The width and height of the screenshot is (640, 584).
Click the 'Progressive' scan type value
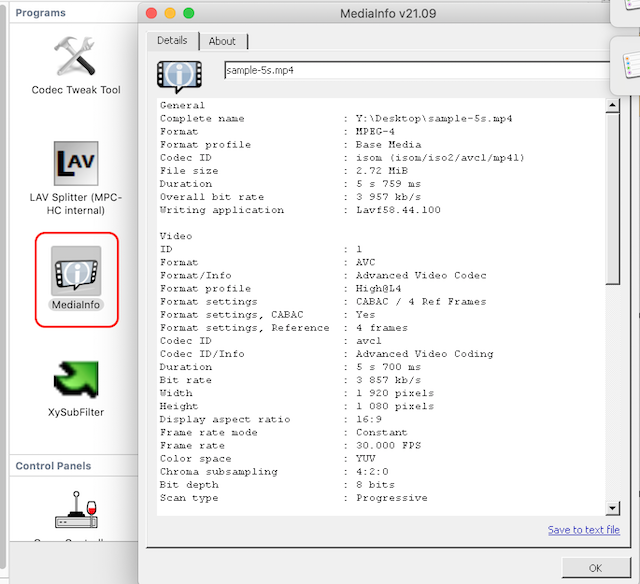click(x=391, y=497)
